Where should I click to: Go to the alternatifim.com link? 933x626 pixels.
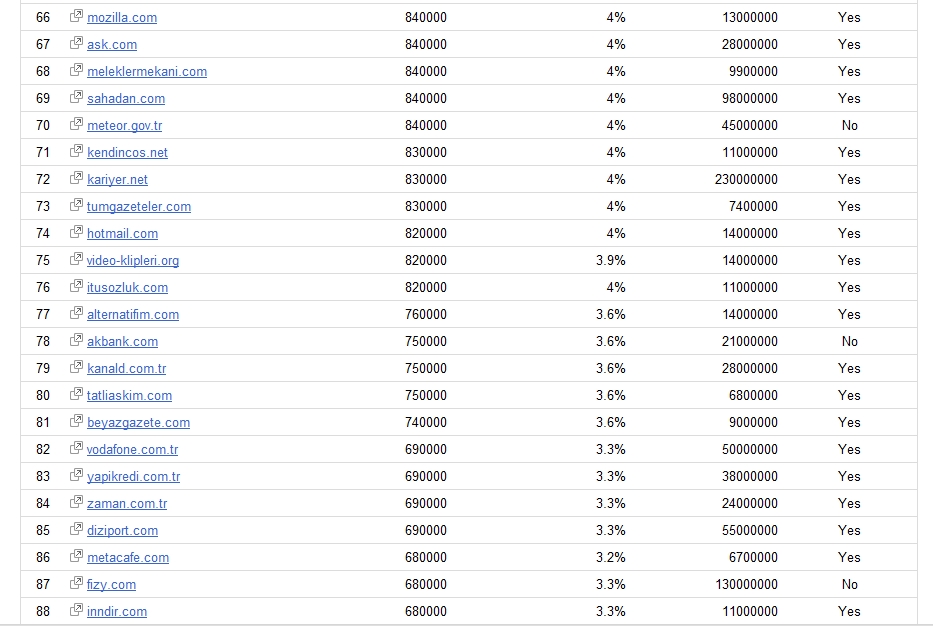pyautogui.click(x=133, y=315)
